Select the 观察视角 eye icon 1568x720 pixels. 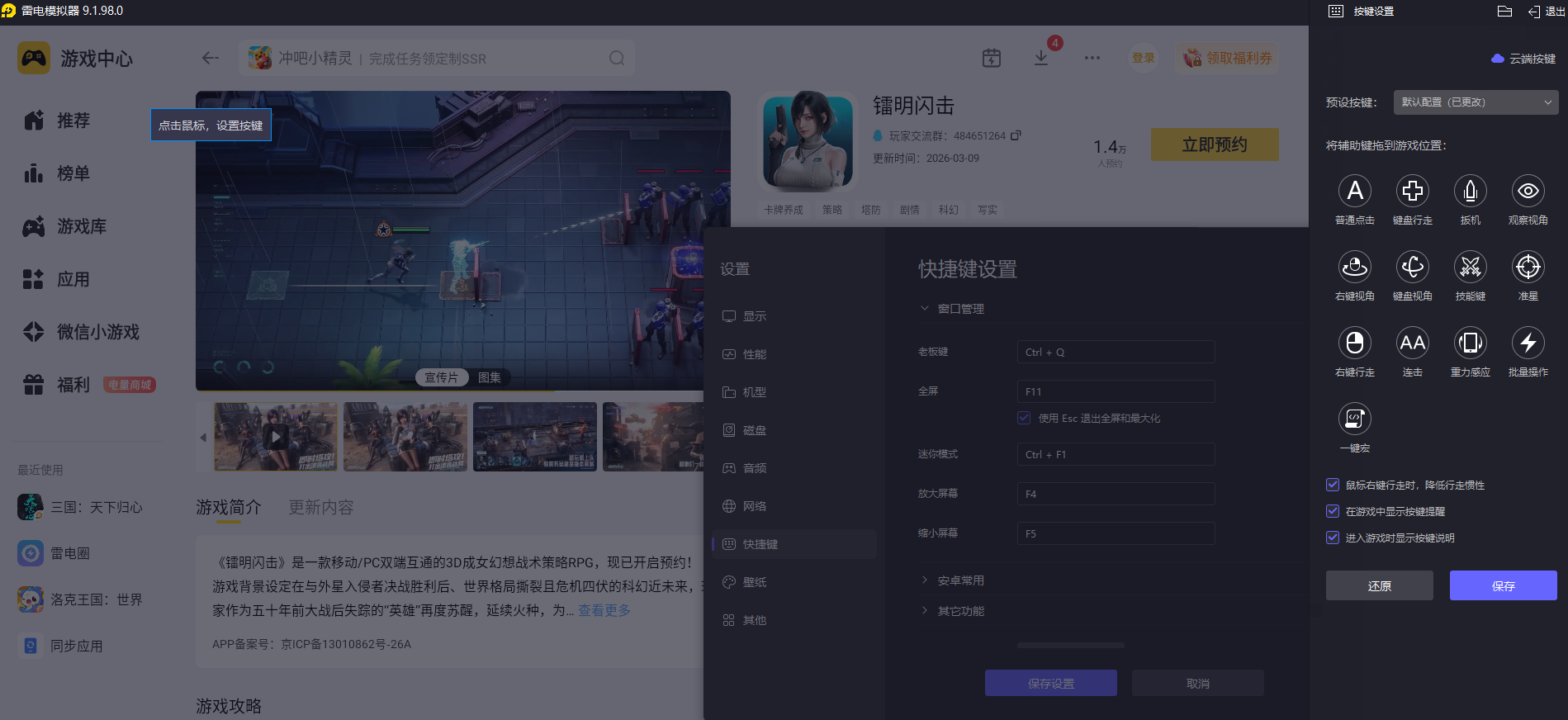1528,191
